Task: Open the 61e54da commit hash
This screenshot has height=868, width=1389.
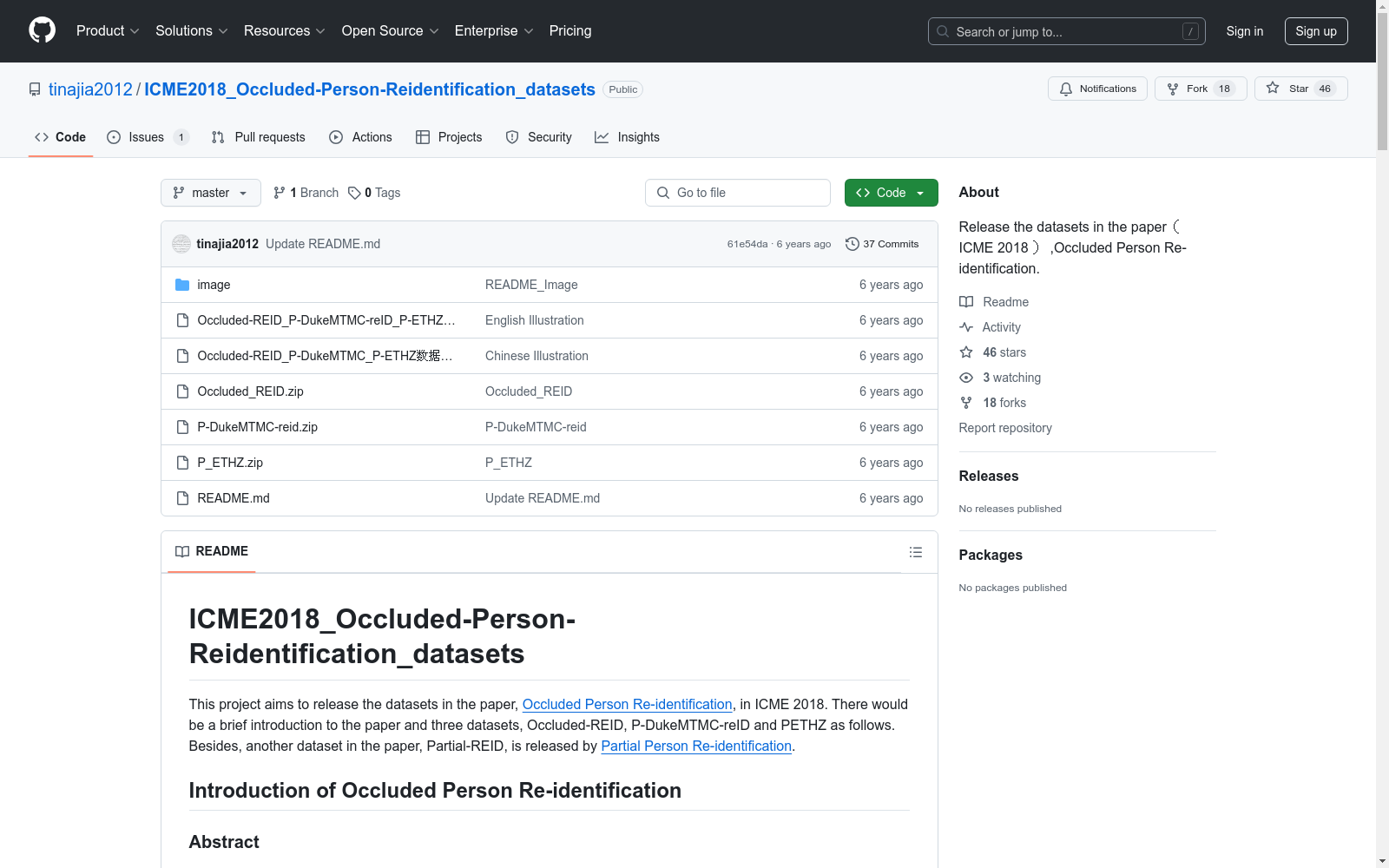Action: click(x=747, y=244)
